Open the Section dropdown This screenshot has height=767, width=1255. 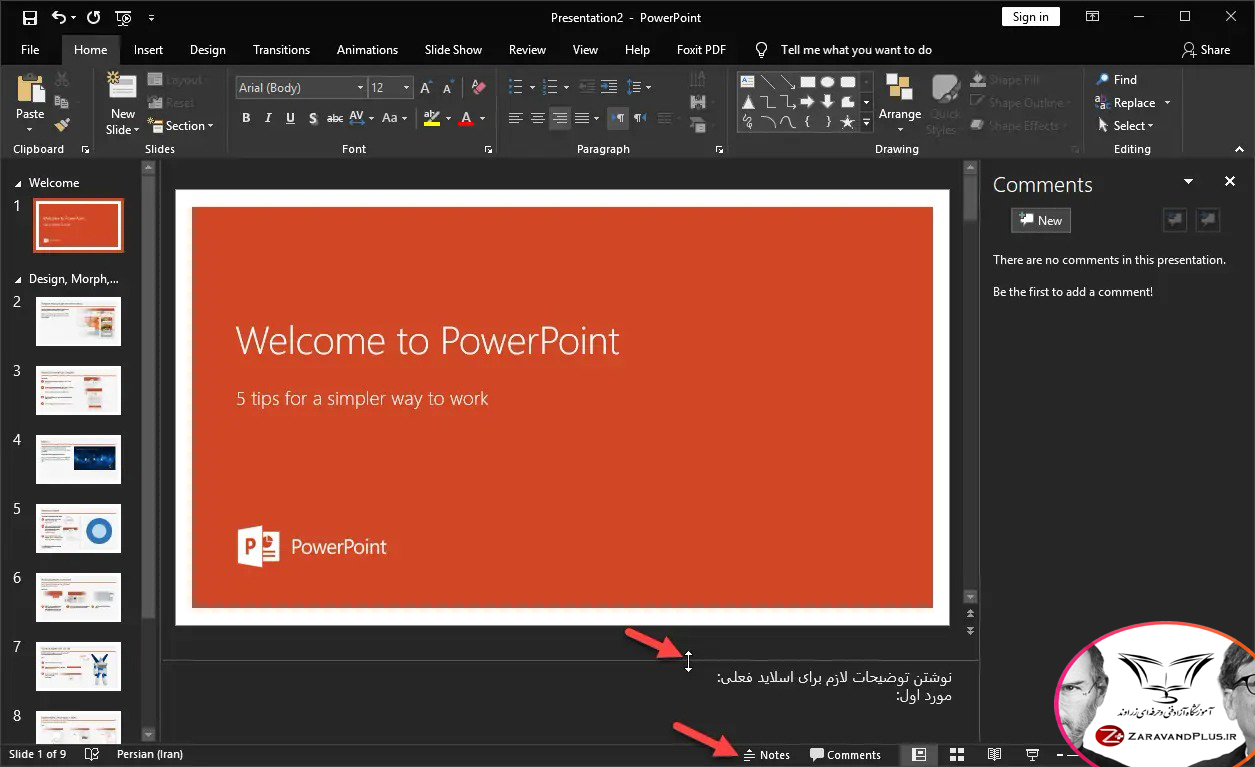[x=181, y=126]
